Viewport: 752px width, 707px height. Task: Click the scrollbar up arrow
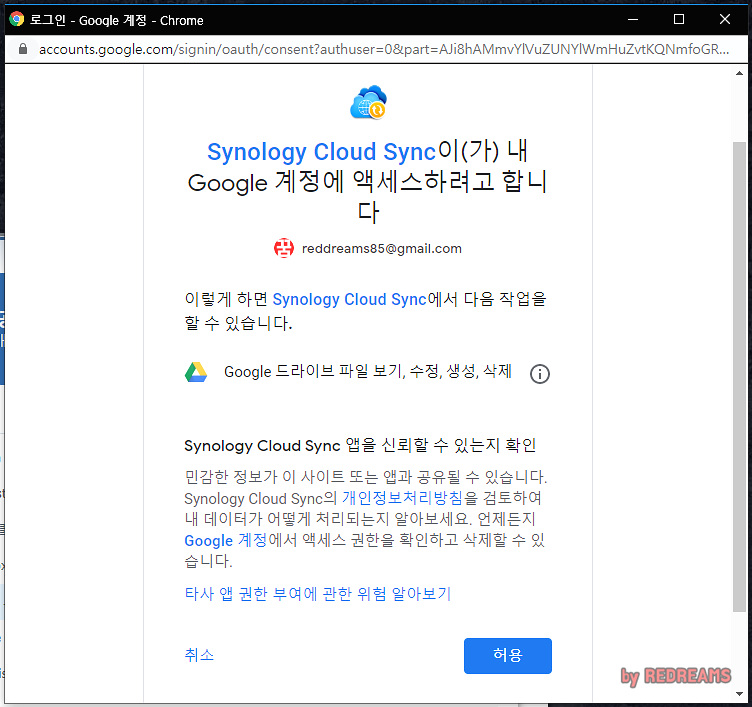pyautogui.click(x=739, y=73)
